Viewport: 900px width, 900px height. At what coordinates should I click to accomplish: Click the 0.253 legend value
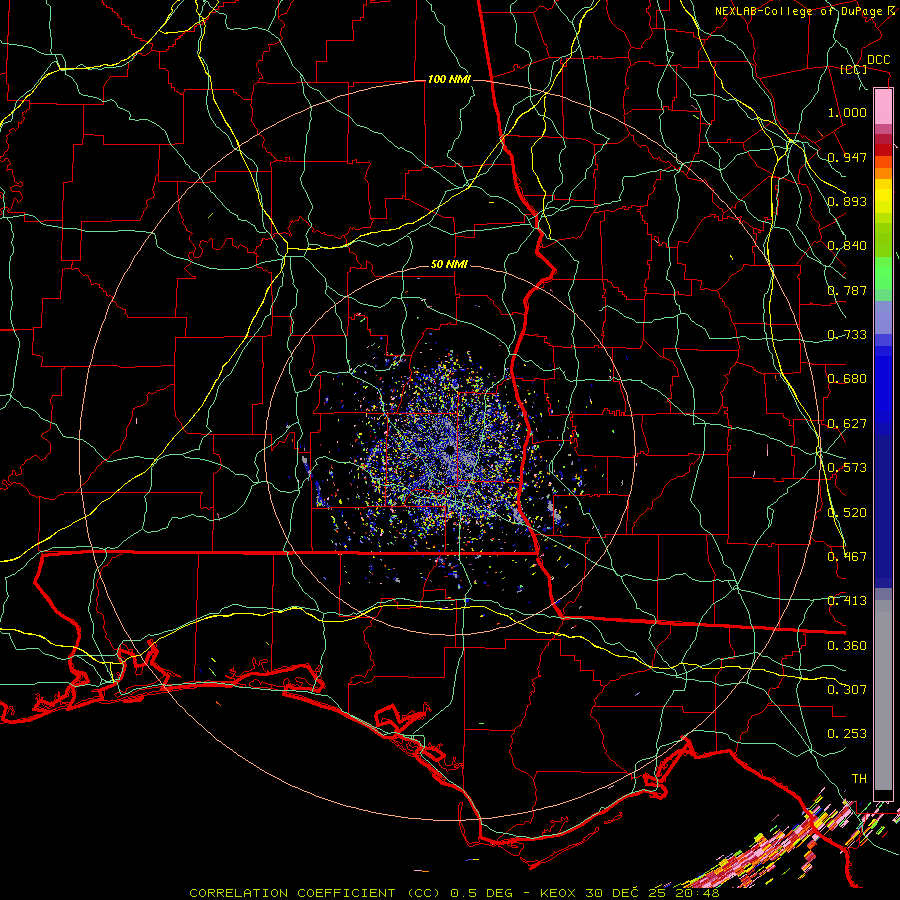click(847, 734)
